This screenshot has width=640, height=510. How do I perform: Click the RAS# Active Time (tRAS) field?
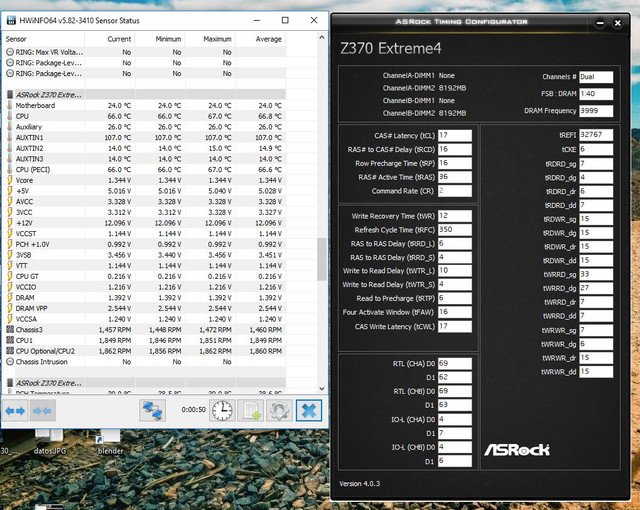[x=455, y=177]
